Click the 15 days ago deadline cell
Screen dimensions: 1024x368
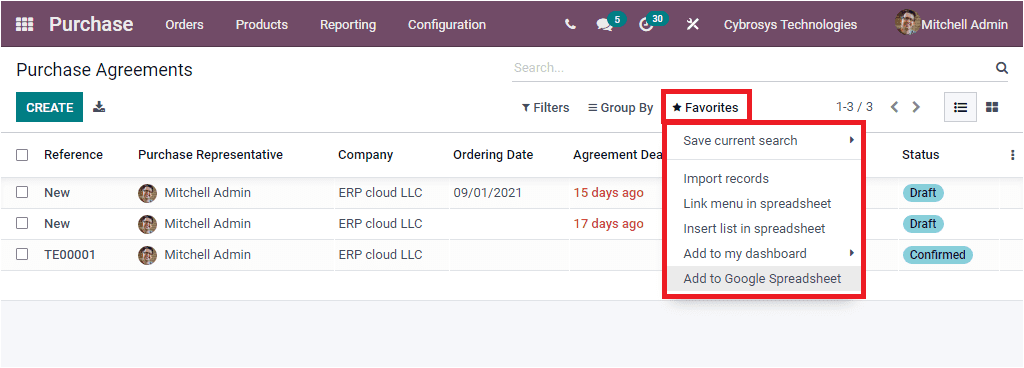[x=608, y=192]
